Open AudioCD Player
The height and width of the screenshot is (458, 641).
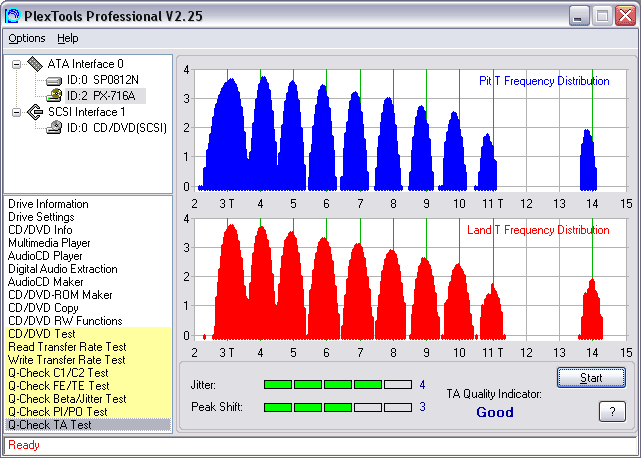[45, 256]
